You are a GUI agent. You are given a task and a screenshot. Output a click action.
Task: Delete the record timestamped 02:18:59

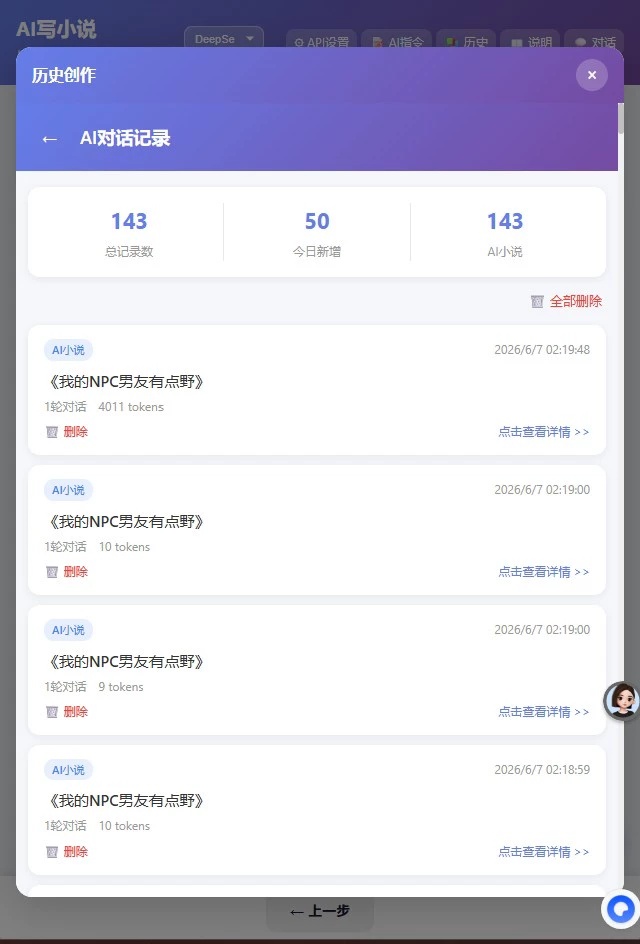[x=67, y=851]
